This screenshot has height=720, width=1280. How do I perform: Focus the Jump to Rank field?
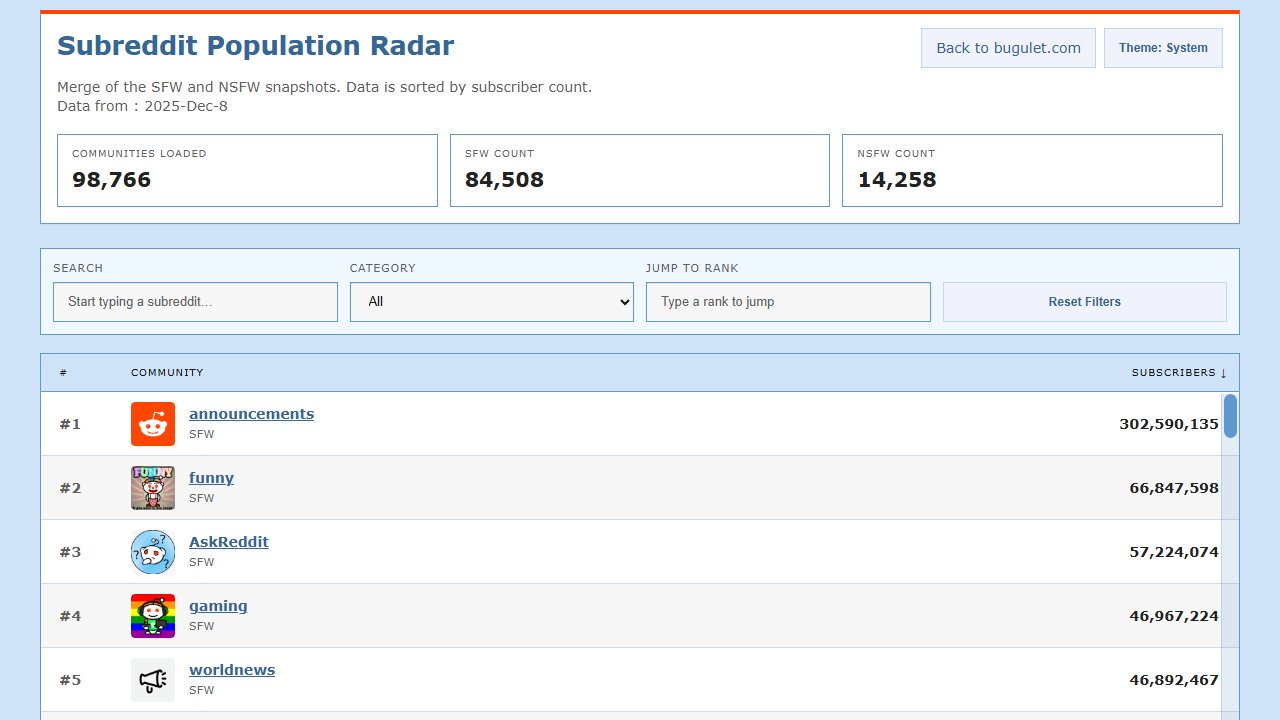788,302
